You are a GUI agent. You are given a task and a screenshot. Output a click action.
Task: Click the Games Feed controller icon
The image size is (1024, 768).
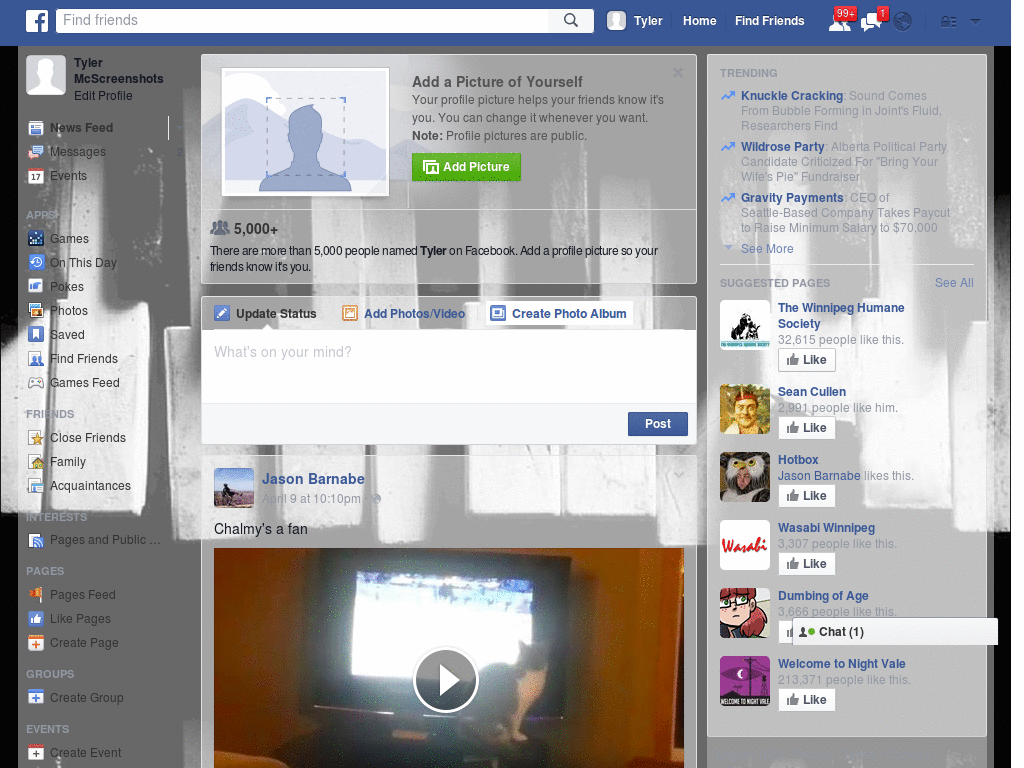click(x=36, y=383)
